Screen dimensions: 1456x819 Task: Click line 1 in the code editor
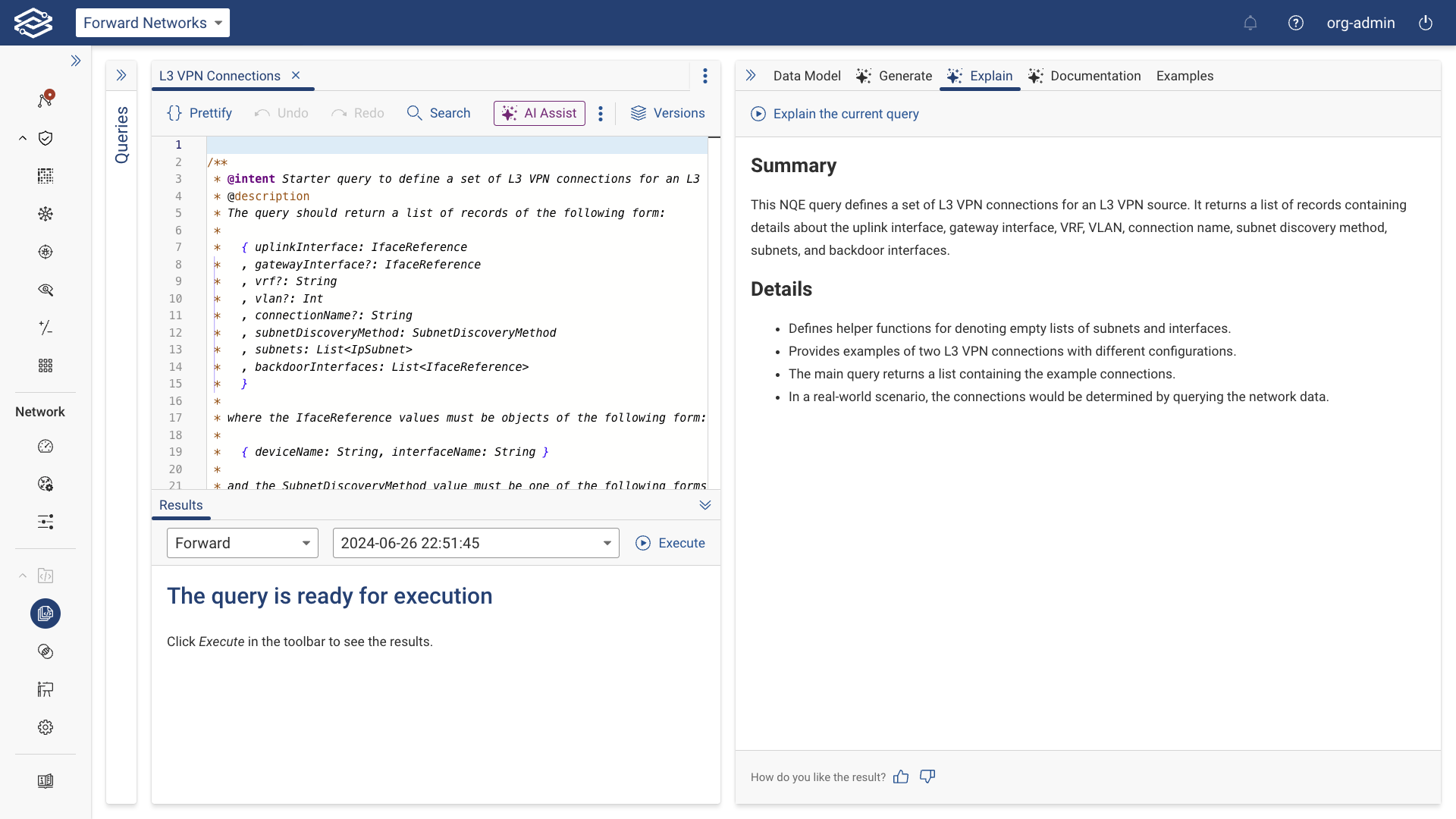(x=457, y=145)
